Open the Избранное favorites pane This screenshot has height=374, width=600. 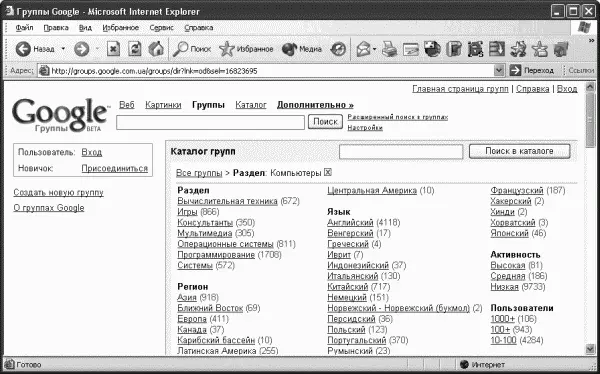pos(246,49)
